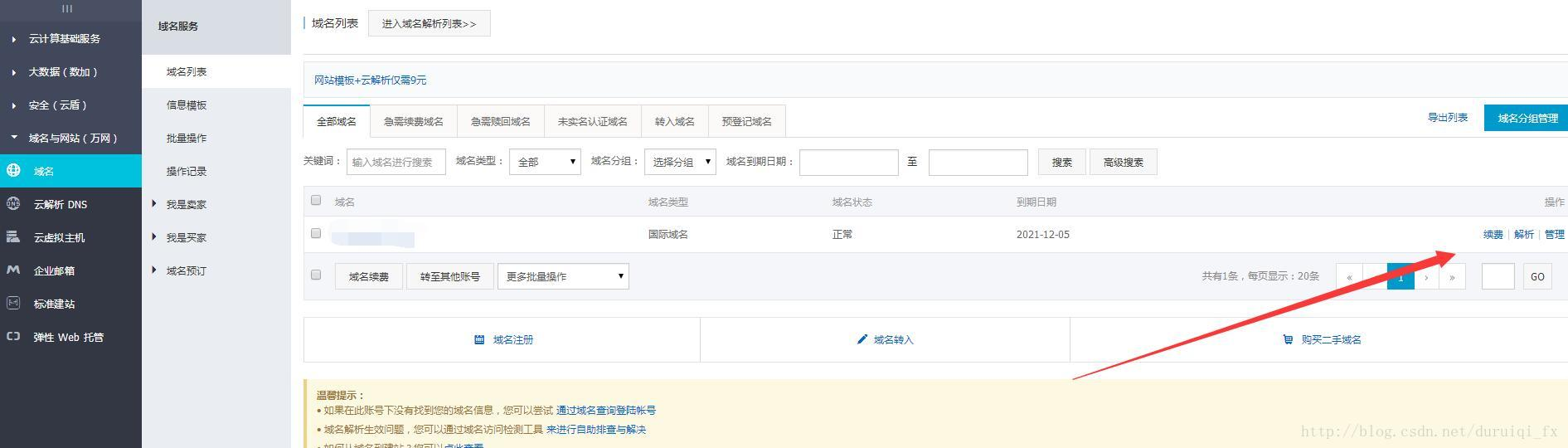Click the shopping cart icon beside 购买二手域名
The image size is (1568, 448).
[1287, 339]
